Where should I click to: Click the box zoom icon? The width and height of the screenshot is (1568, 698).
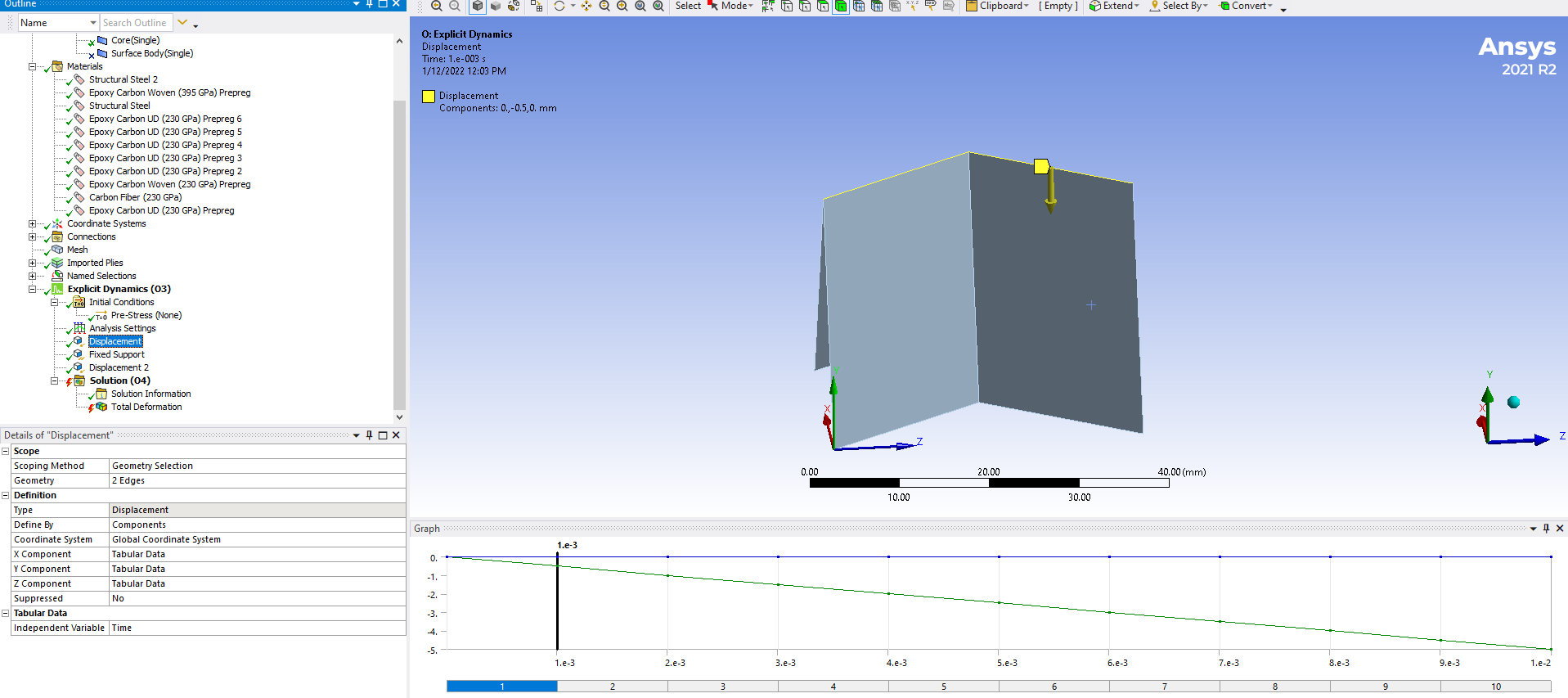(x=640, y=6)
